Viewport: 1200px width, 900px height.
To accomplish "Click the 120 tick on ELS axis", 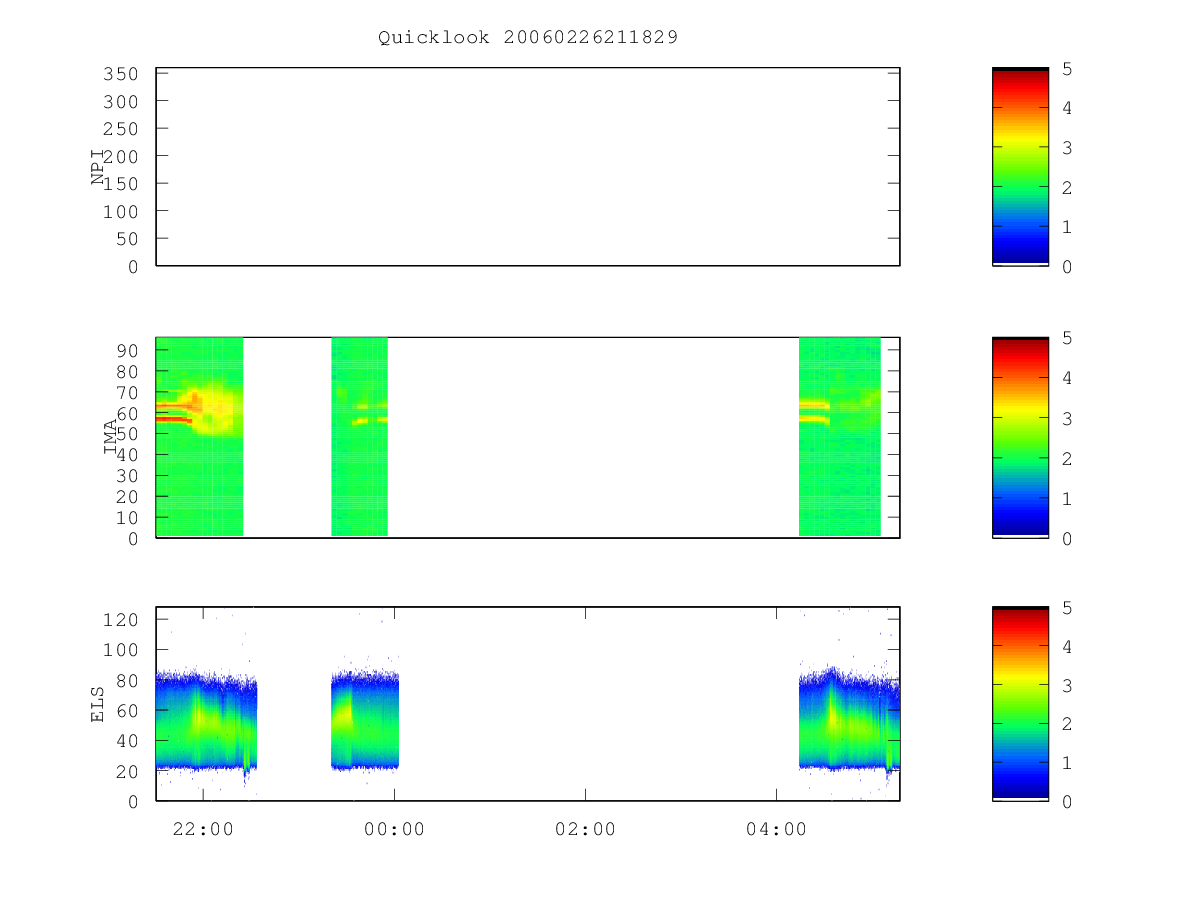I will [x=120, y=620].
